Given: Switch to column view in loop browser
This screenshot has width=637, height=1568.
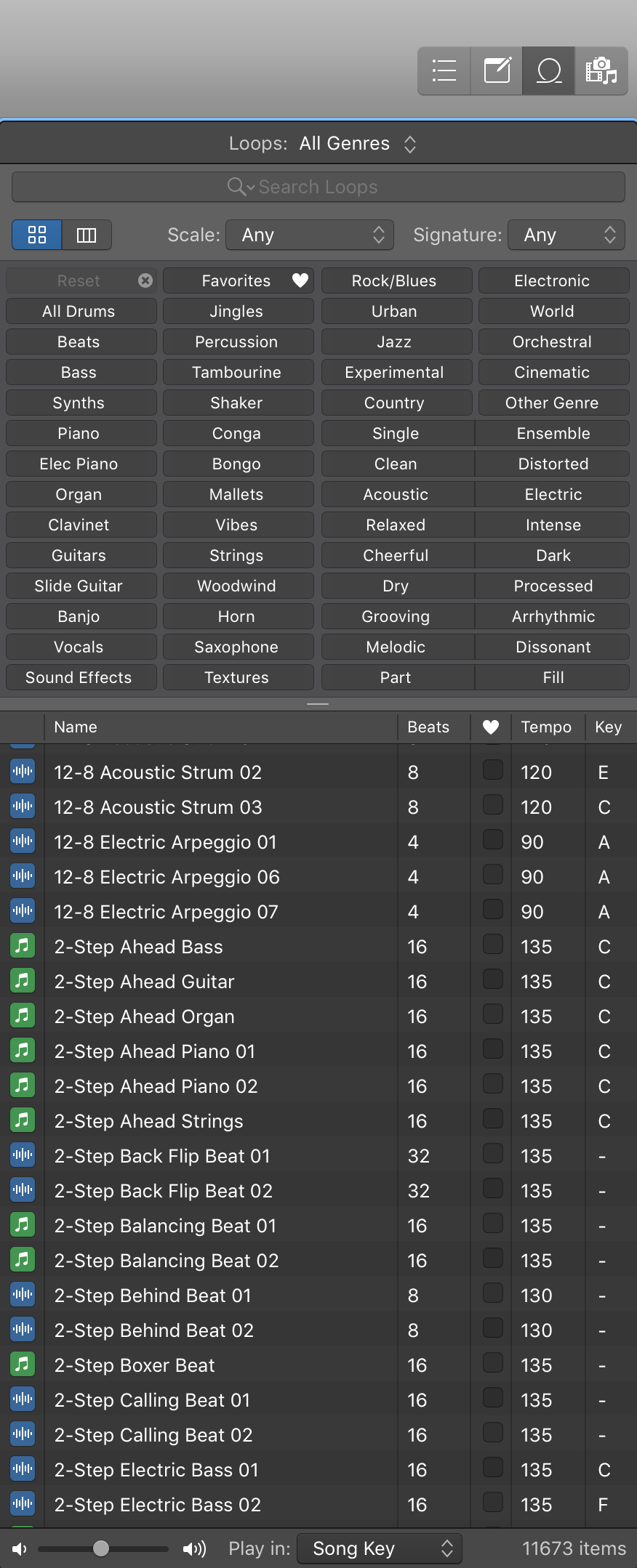Looking at the screenshot, I should point(87,235).
